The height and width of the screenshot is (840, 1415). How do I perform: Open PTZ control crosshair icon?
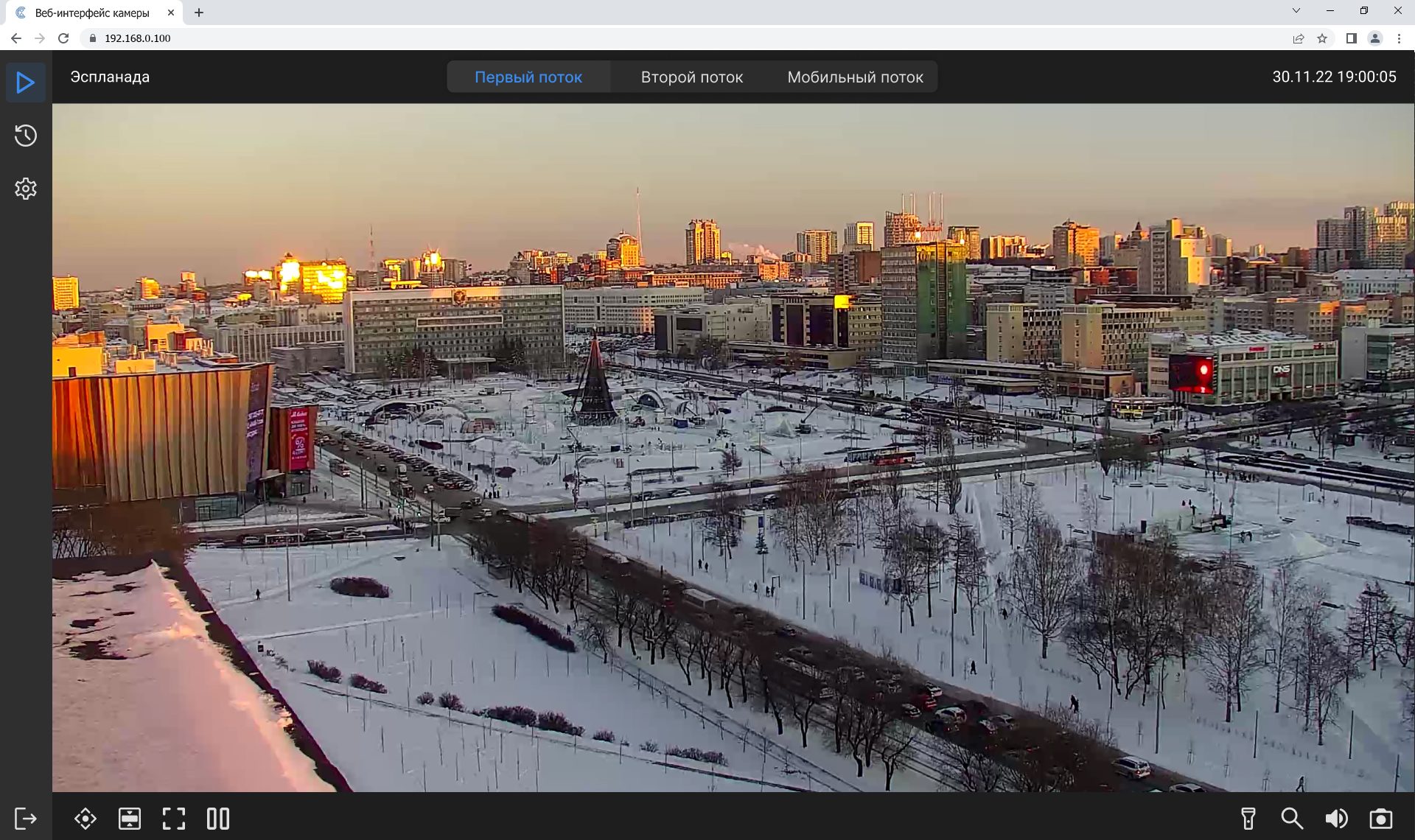click(x=85, y=819)
